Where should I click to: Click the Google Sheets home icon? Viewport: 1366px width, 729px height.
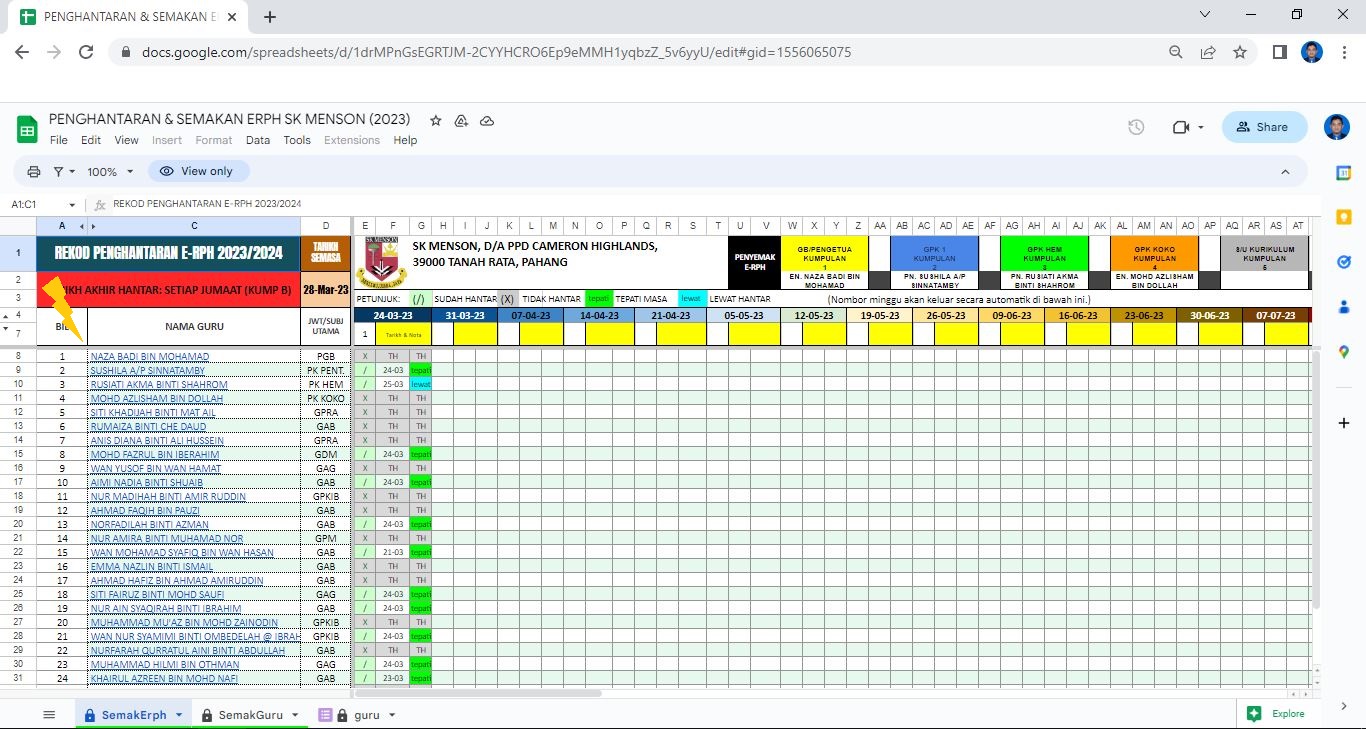(27, 129)
